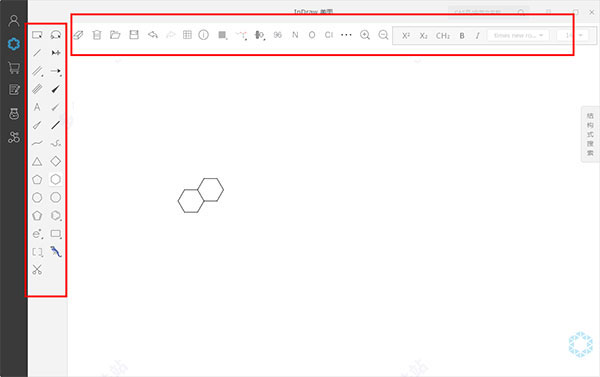
Task: Open the align objects options
Action: click(x=260, y=35)
